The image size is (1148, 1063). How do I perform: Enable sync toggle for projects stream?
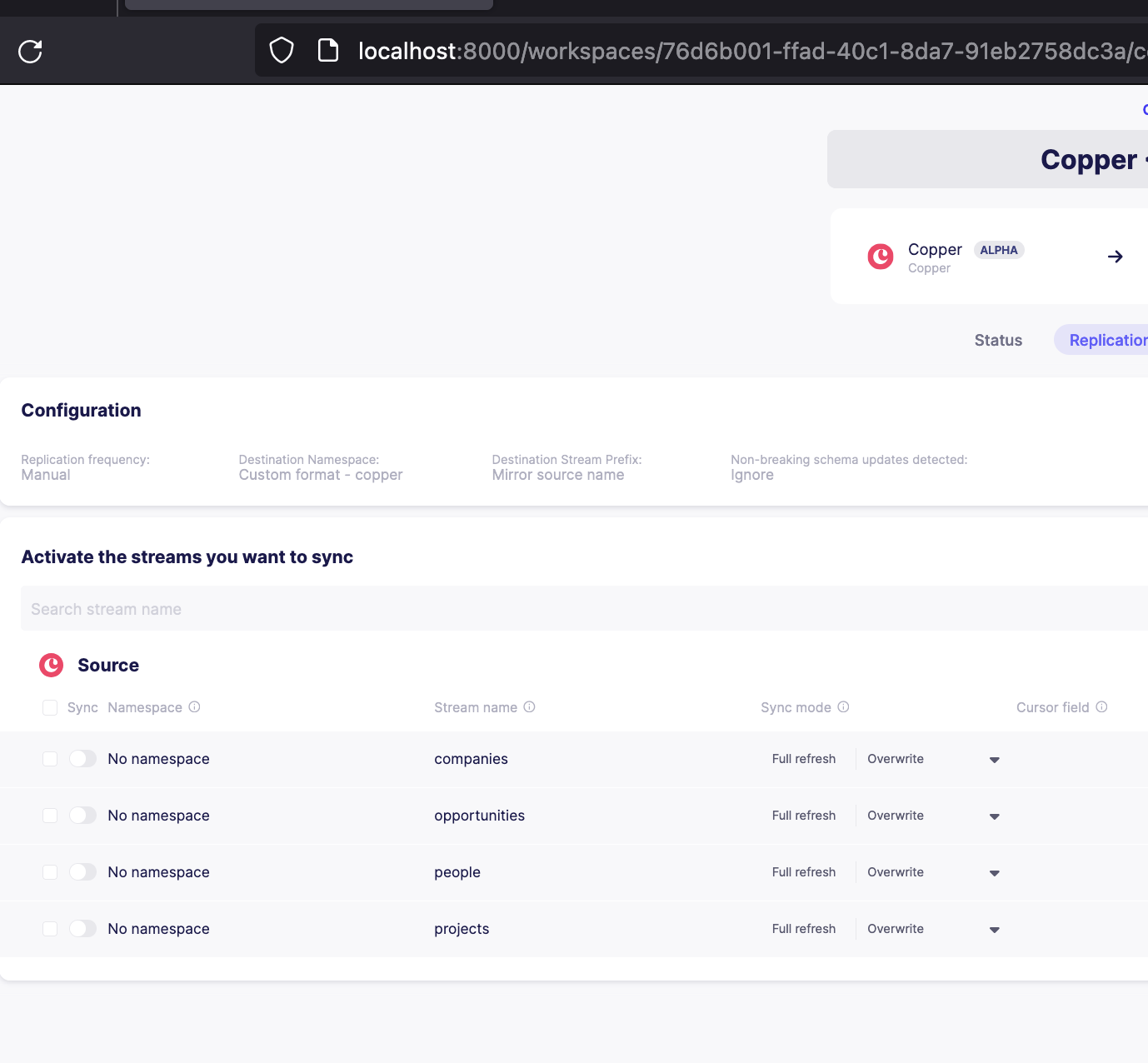click(x=82, y=929)
